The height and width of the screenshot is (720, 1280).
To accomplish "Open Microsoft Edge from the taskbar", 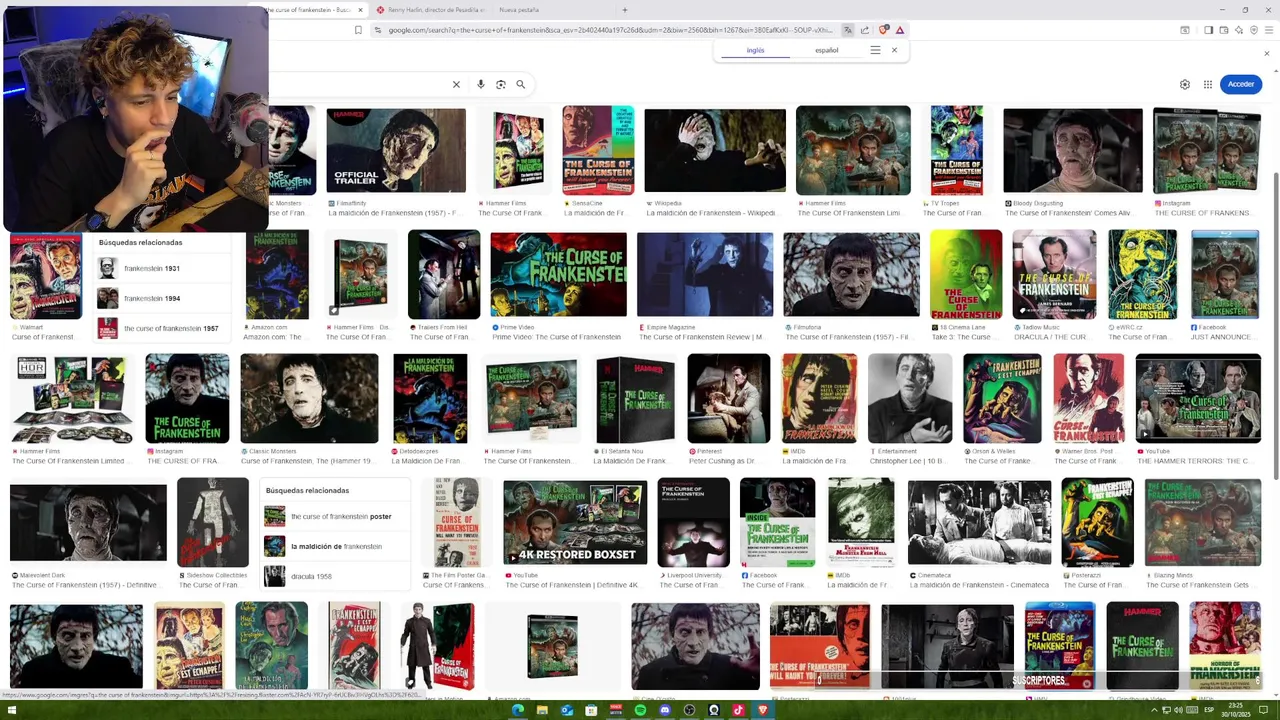I will click(518, 710).
